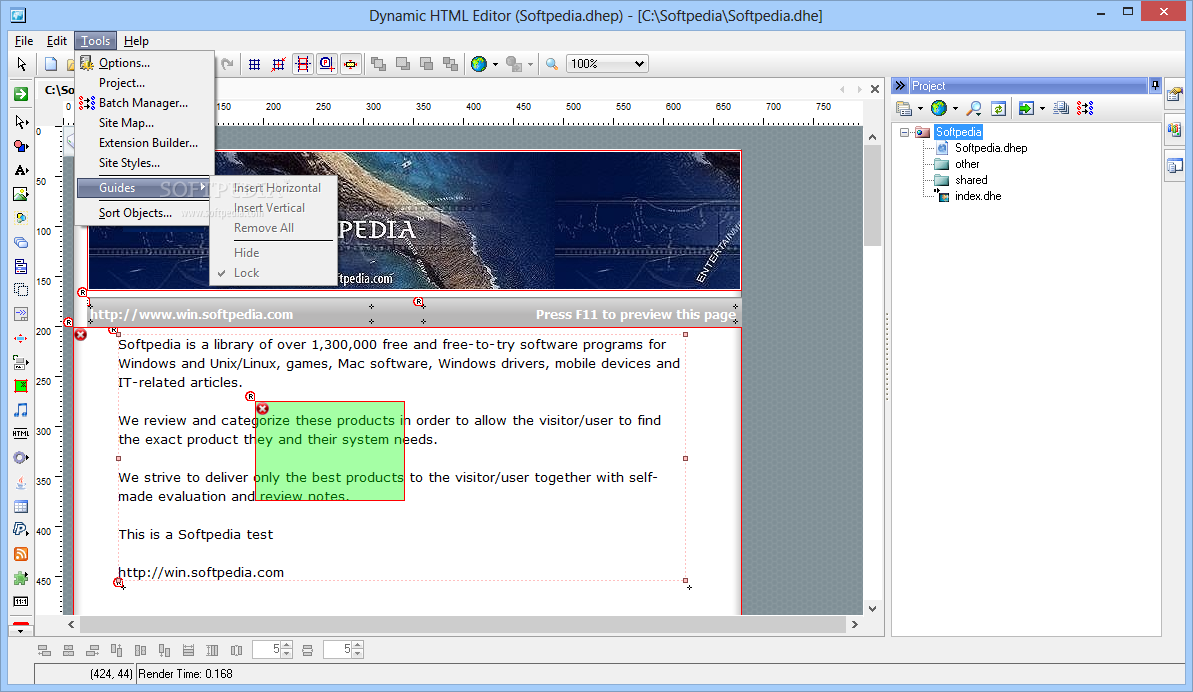Image resolution: width=1193 pixels, height=692 pixels.
Task: Click the Bring to Front icon
Action: (x=378, y=64)
